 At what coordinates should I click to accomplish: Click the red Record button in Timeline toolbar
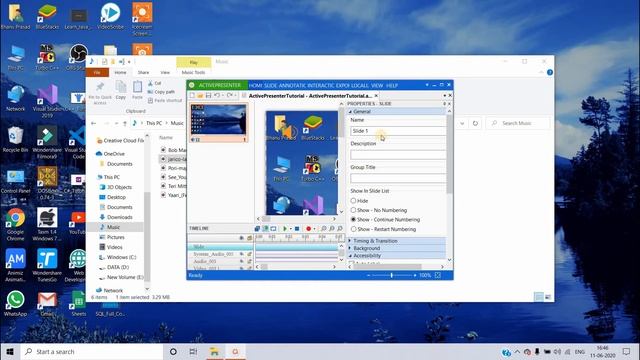coord(309,229)
